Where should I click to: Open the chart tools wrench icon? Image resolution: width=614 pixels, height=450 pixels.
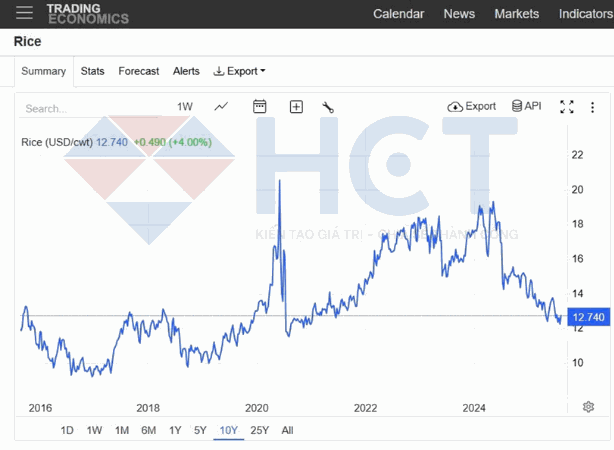tap(328, 107)
